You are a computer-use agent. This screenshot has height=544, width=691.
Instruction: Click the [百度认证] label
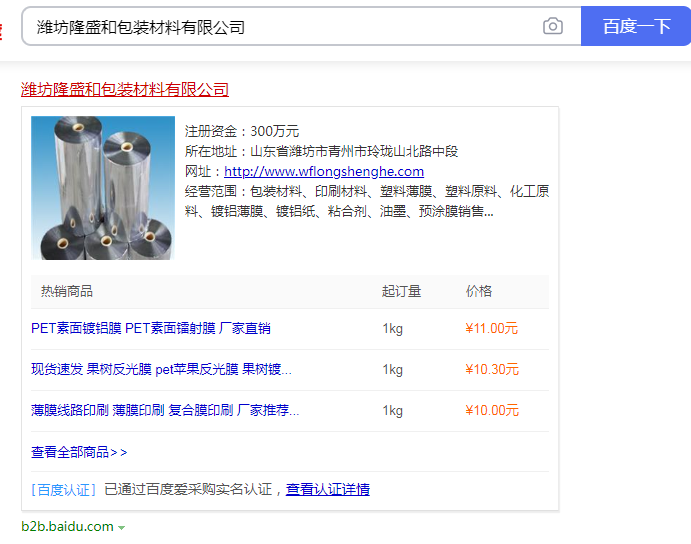(64, 489)
